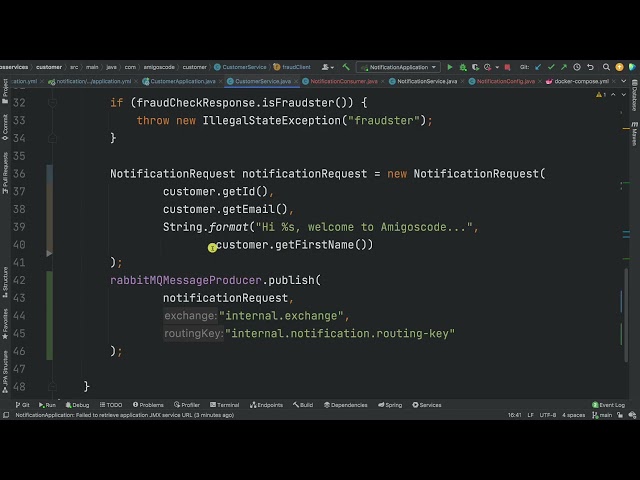Viewport: 640px width, 480px height.
Task: Show hidden editor tabs with the chevron
Action: [624, 81]
